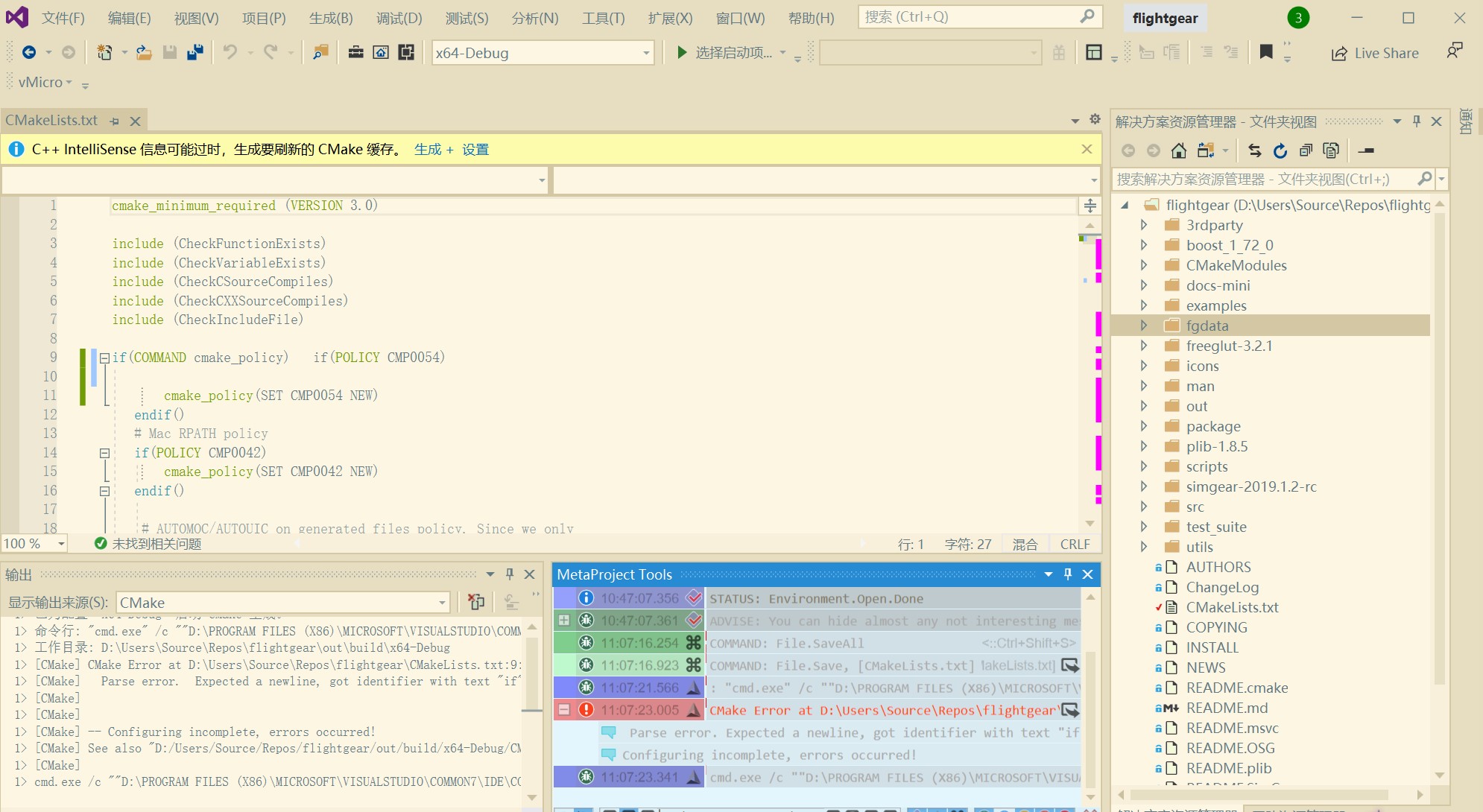1483x812 pixels.
Task: Expand the boost_1_72_0 folder
Action: (x=1144, y=245)
